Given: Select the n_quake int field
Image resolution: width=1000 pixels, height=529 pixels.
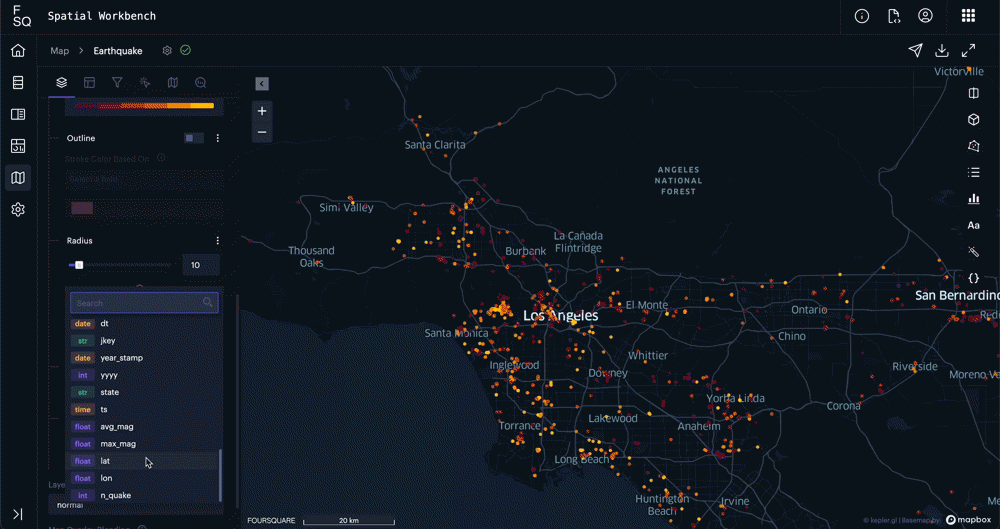Looking at the screenshot, I should click(145, 495).
